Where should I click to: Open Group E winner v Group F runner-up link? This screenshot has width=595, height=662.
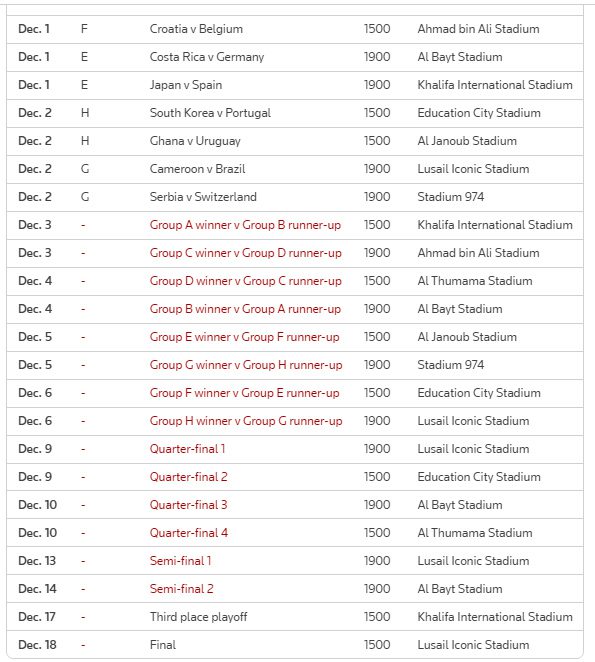click(x=245, y=337)
